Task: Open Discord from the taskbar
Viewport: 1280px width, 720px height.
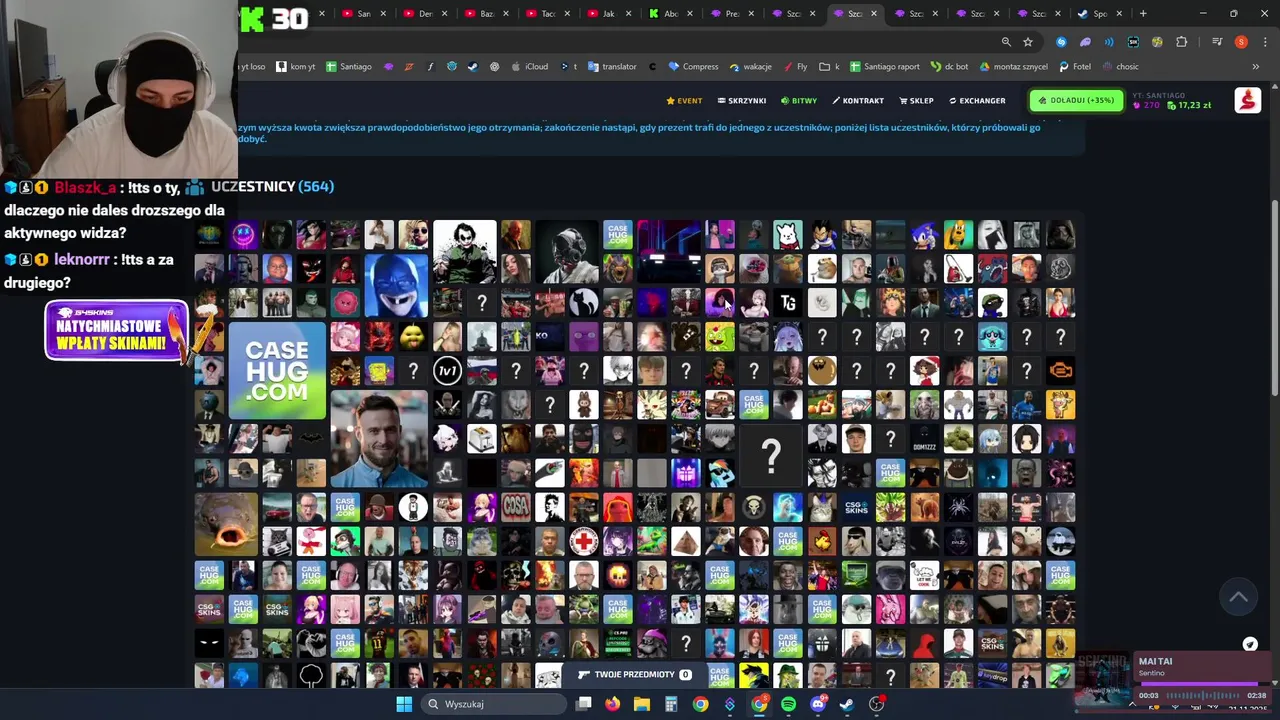Action: [x=818, y=704]
